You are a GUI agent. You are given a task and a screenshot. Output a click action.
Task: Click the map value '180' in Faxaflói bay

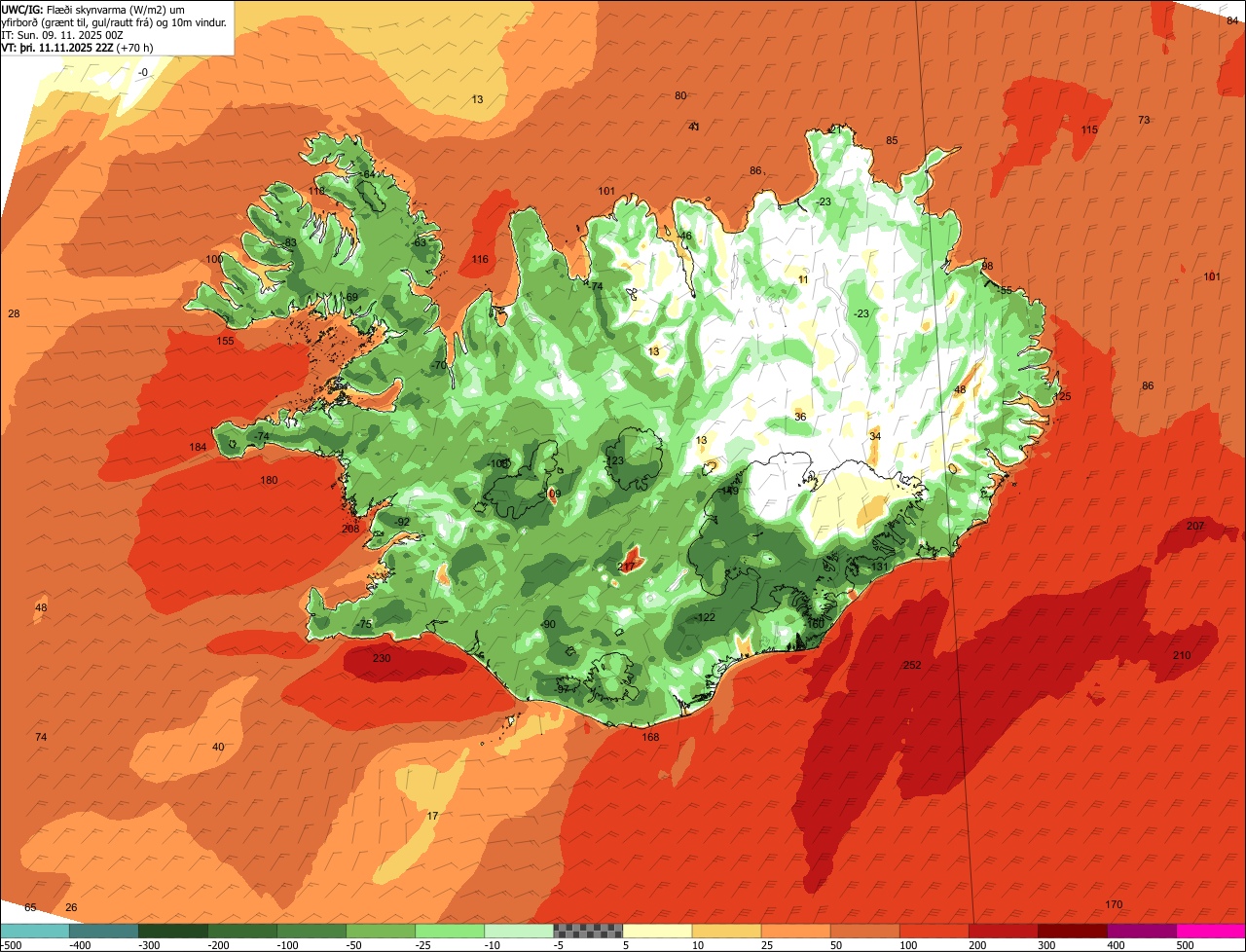pyautogui.click(x=269, y=480)
